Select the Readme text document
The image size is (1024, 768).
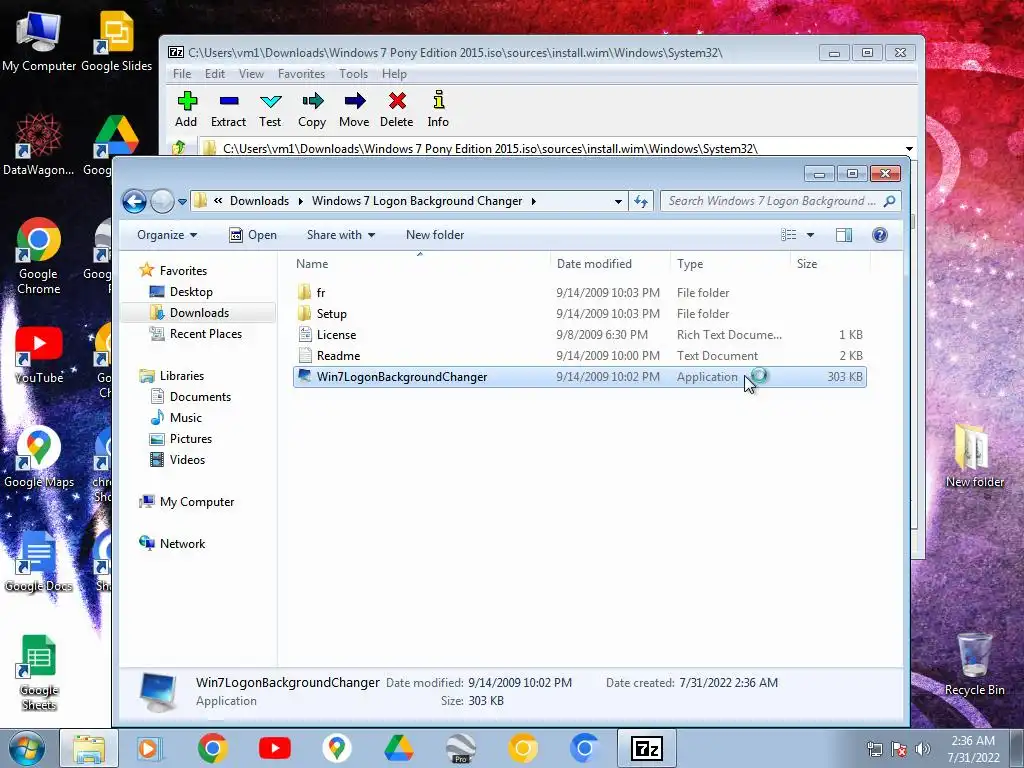coord(580,355)
